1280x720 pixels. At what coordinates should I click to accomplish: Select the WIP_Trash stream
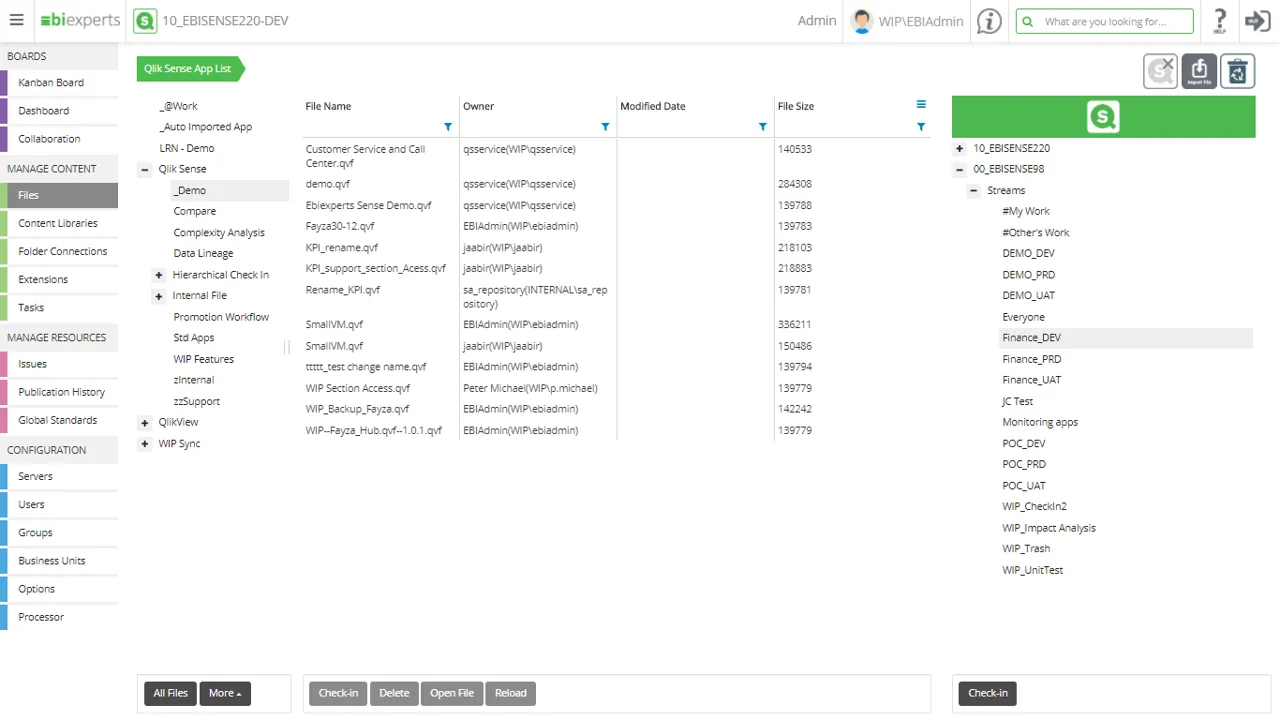point(1026,549)
